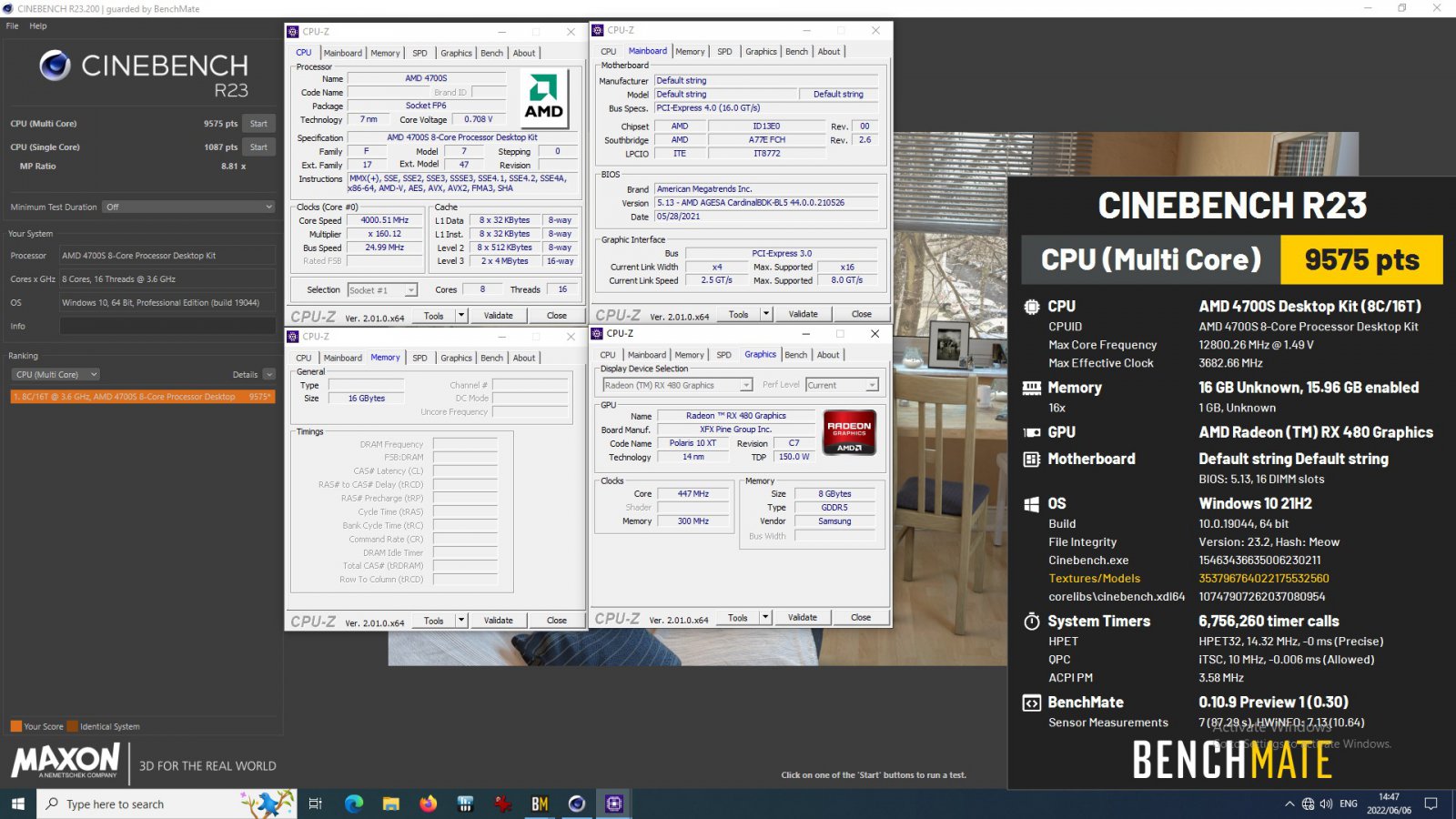Switch to BenchMate via BM taskbar icon
Viewport: 1456px width, 819px height.
coord(540,804)
